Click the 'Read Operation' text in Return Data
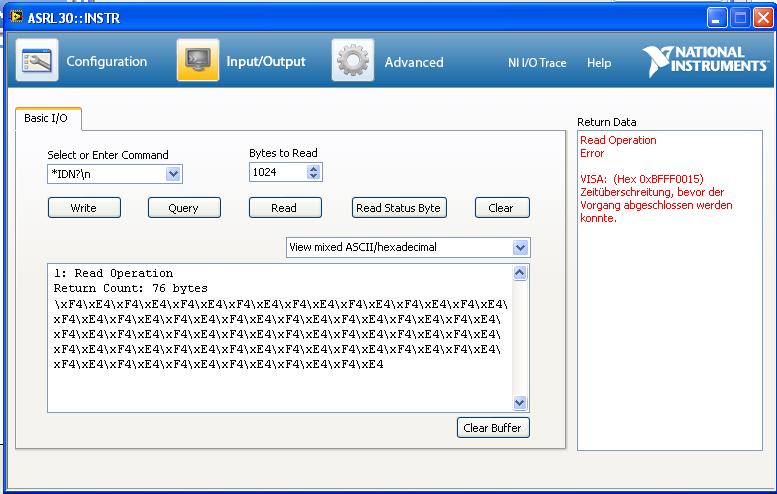Image resolution: width=777 pixels, height=494 pixels. (618, 140)
